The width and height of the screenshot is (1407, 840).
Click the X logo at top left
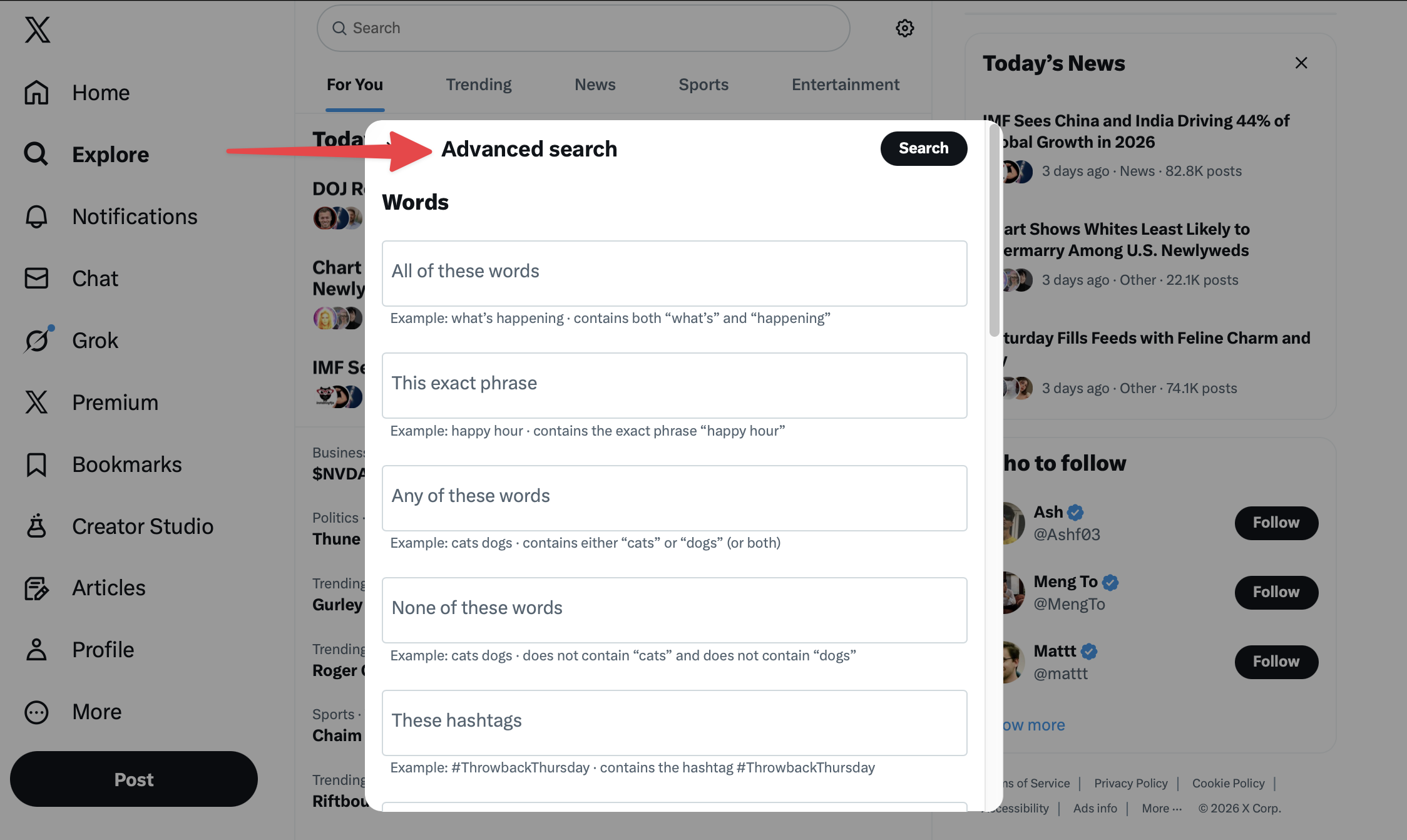[x=37, y=29]
